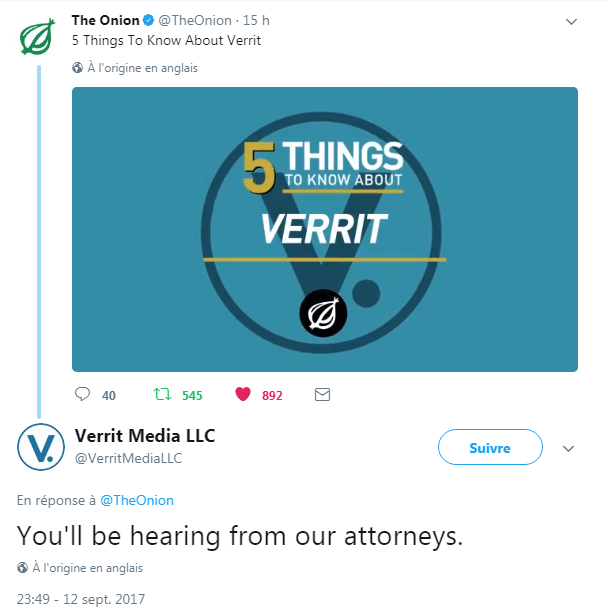609x615 pixels.
Task: Play the 5 Things Verrit video thumbnail
Action: 324,229
